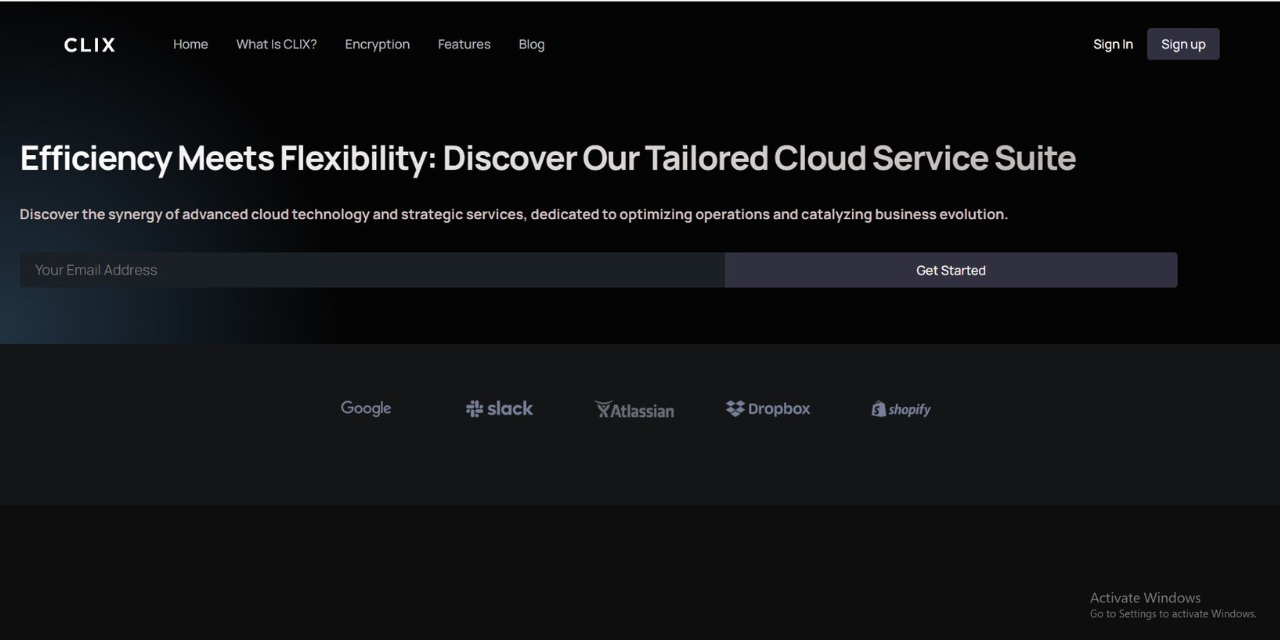Click the Slack hashtag icon
This screenshot has width=1280, height=640.
click(x=475, y=409)
